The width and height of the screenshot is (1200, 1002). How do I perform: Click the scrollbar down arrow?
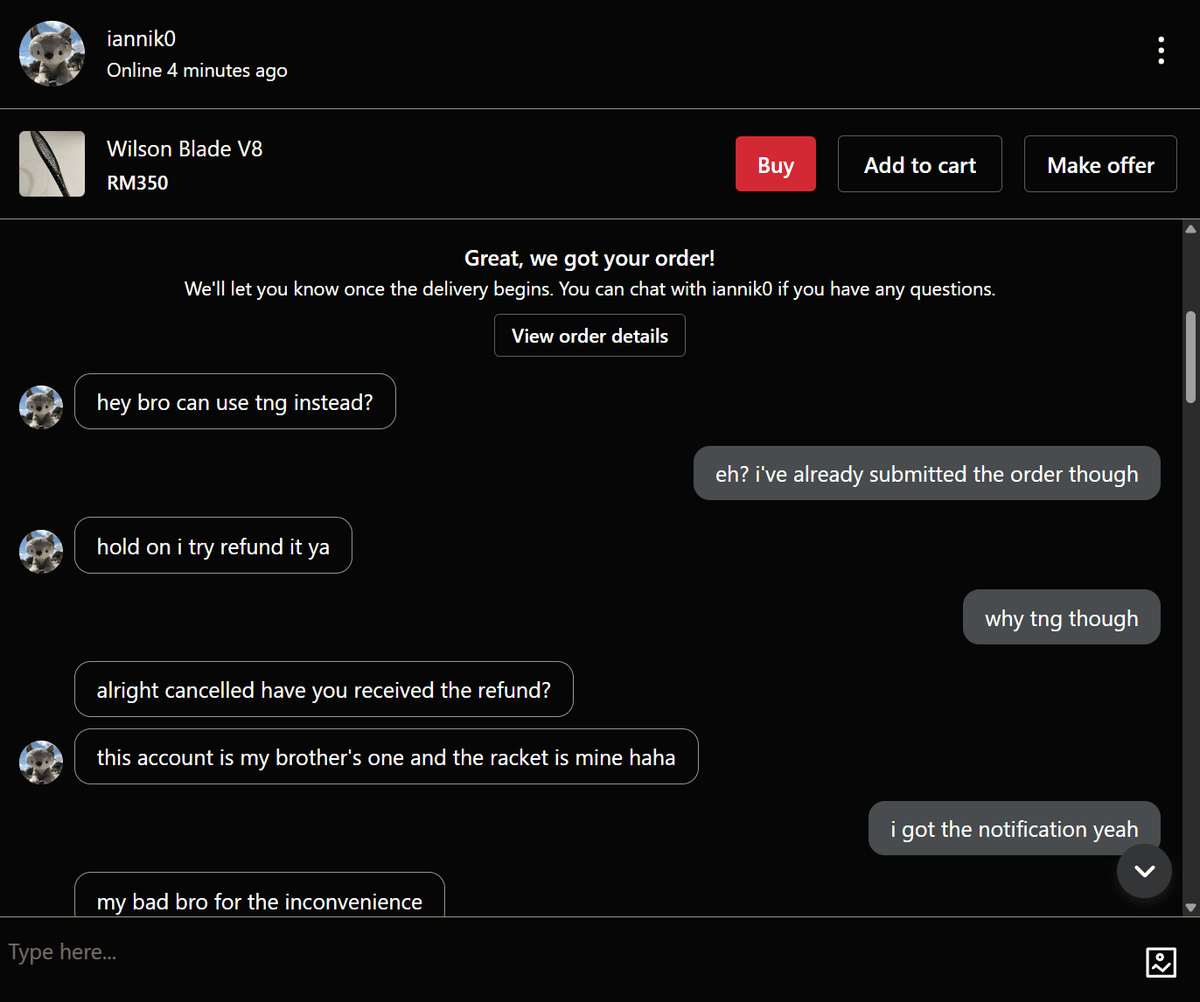coord(1191,908)
